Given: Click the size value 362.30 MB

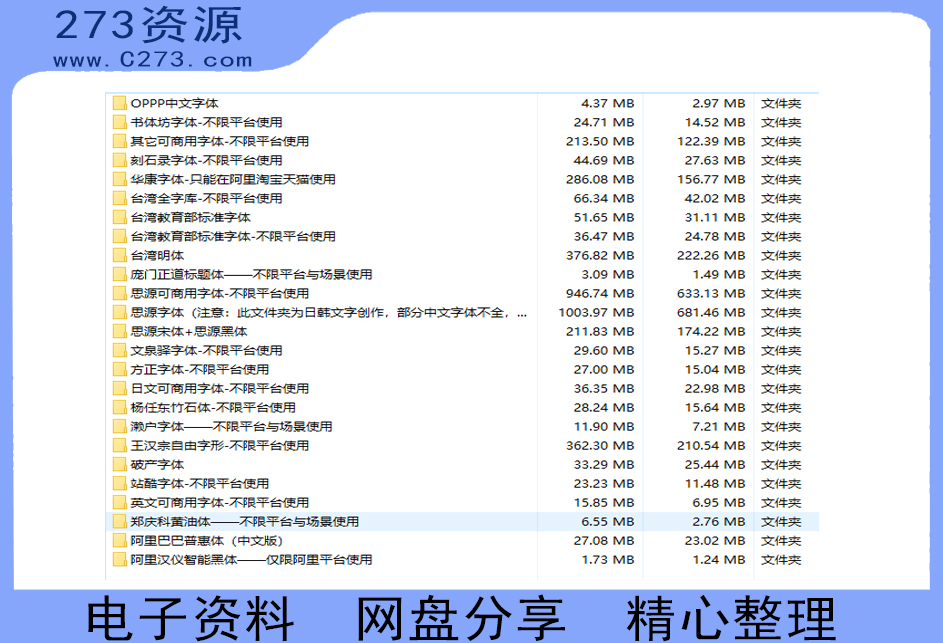Looking at the screenshot, I should coord(600,445).
